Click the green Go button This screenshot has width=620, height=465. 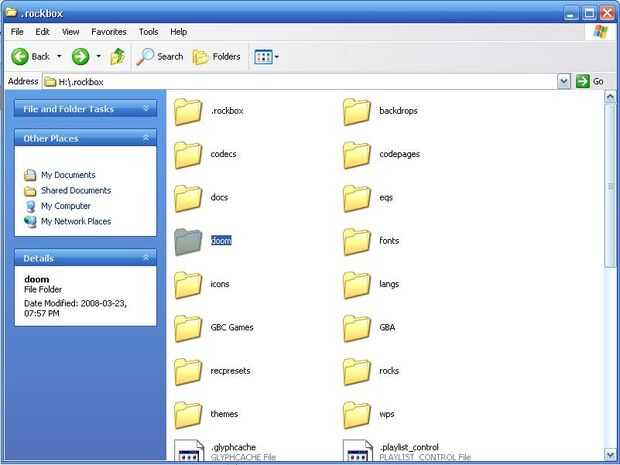coord(590,81)
